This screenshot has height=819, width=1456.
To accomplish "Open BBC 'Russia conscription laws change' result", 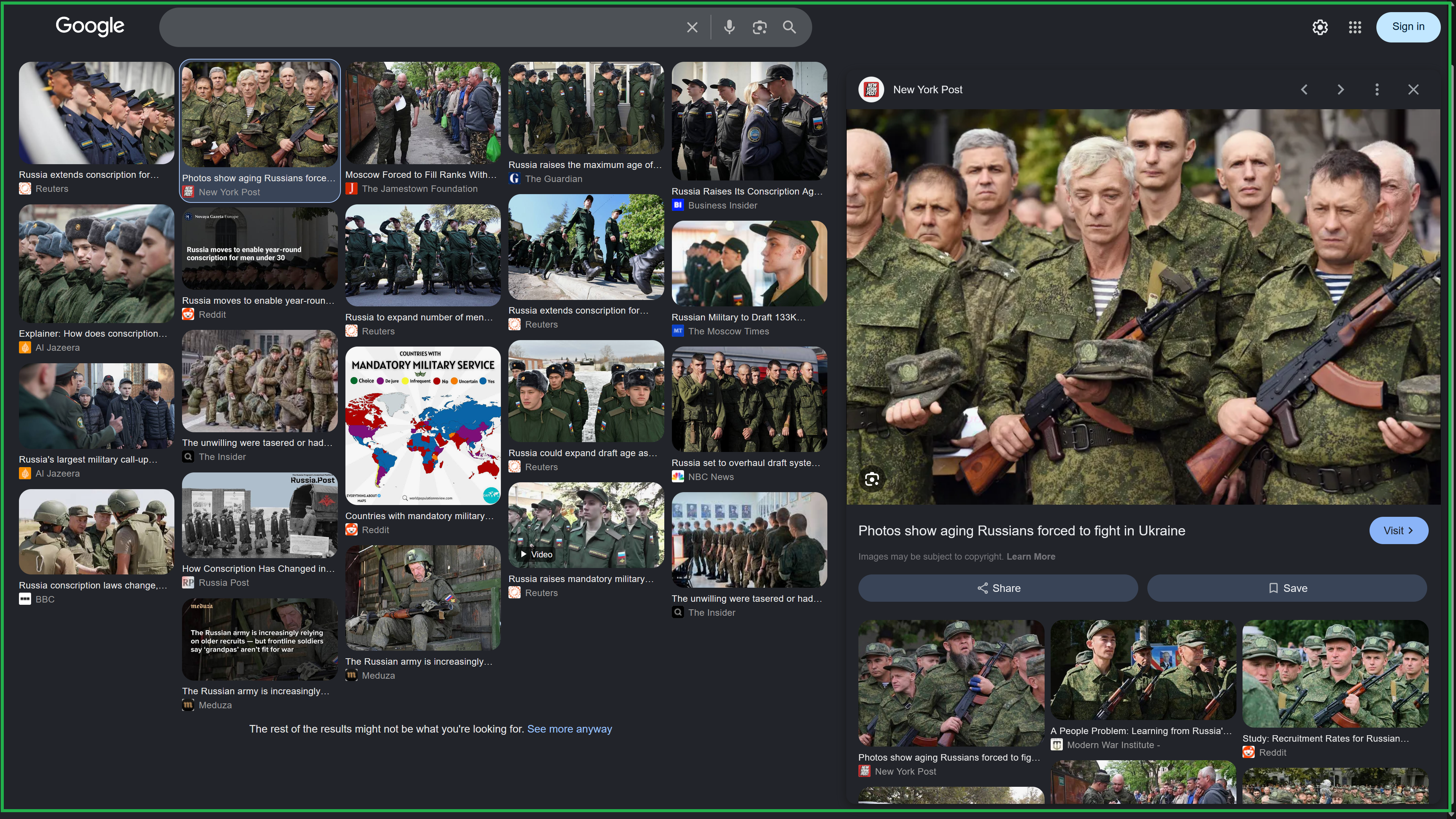I will tap(96, 532).
